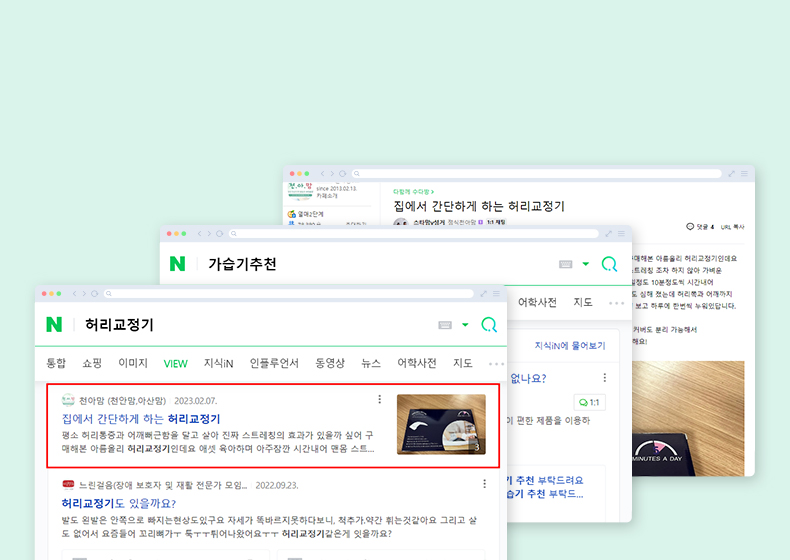Open more options for 천아망 result
The width and height of the screenshot is (790, 560).
[379, 399]
